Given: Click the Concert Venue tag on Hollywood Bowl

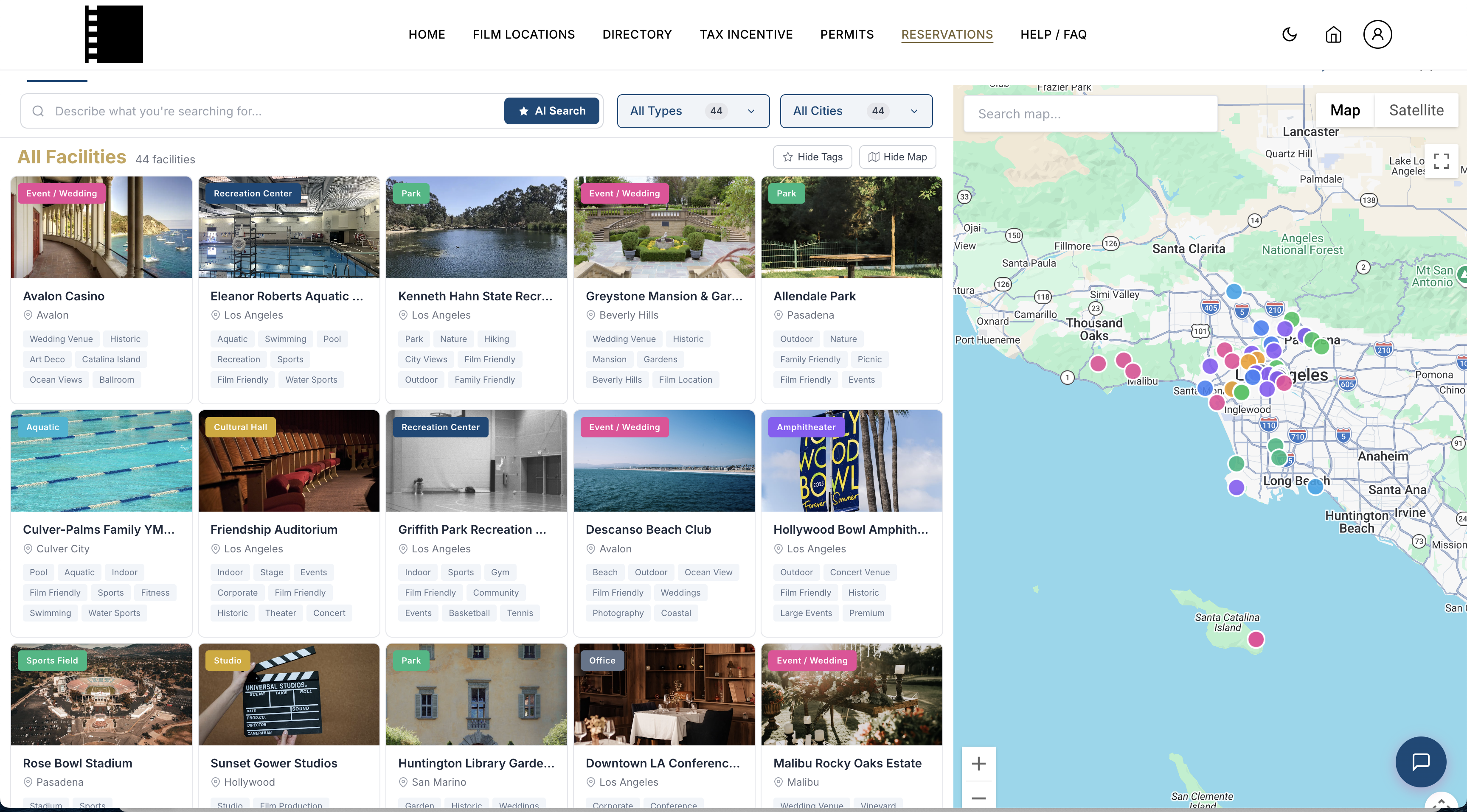Looking at the screenshot, I should coord(859,572).
